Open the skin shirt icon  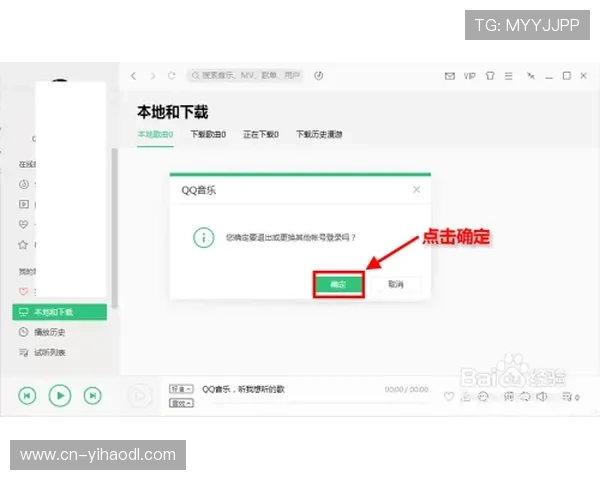[x=490, y=76]
